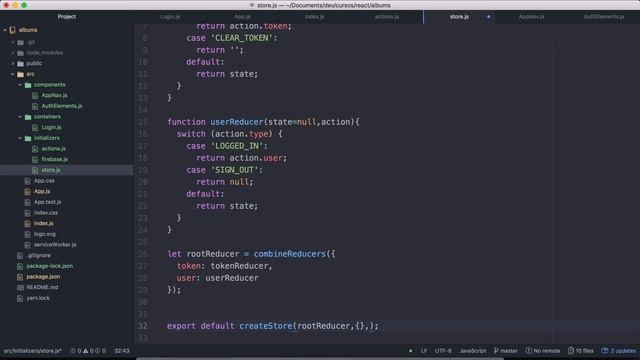The width and height of the screenshot is (640, 360).
Task: Open index.js in the project tree
Action: tap(44, 223)
